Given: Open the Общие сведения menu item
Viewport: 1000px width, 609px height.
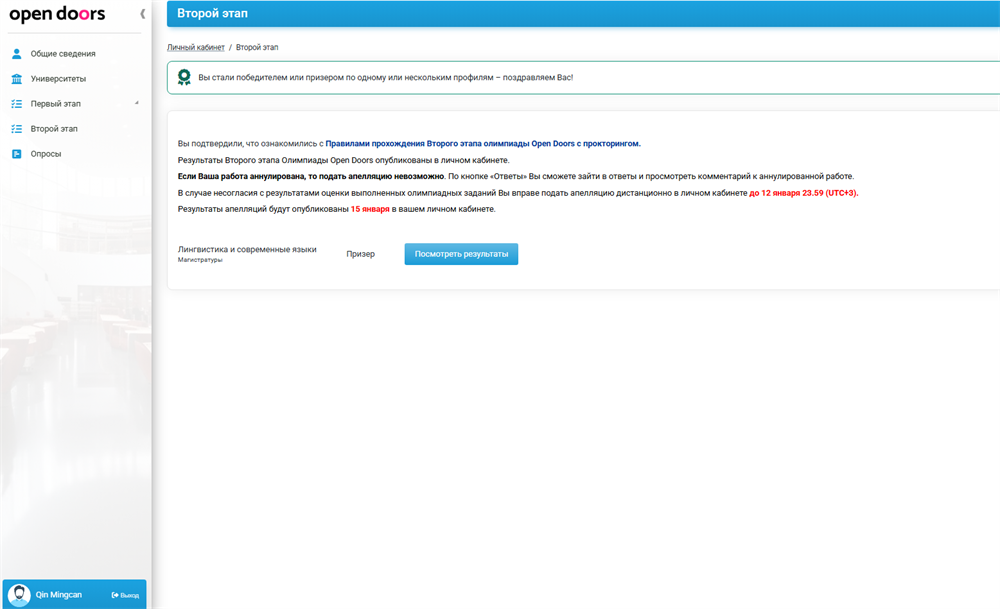Looking at the screenshot, I should click(63, 54).
